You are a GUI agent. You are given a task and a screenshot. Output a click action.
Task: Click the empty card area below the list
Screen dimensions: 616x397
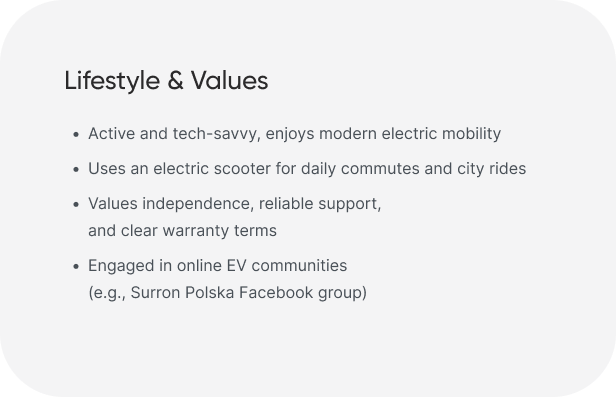point(308,346)
